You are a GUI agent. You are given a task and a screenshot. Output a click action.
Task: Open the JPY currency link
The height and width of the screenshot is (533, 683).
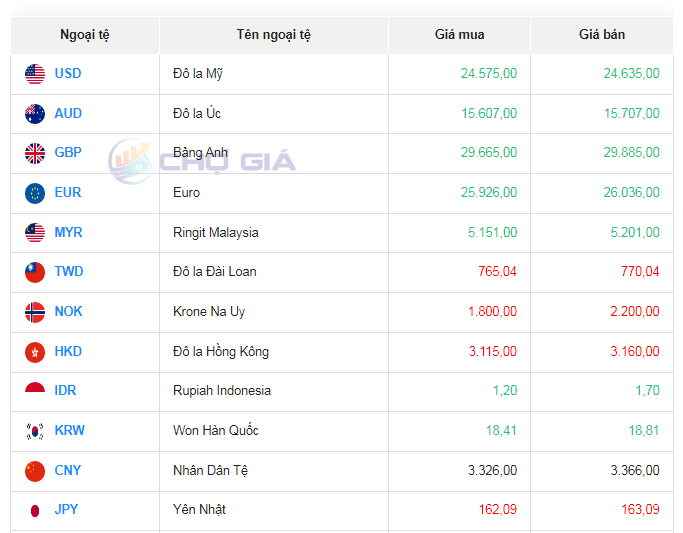point(66,510)
